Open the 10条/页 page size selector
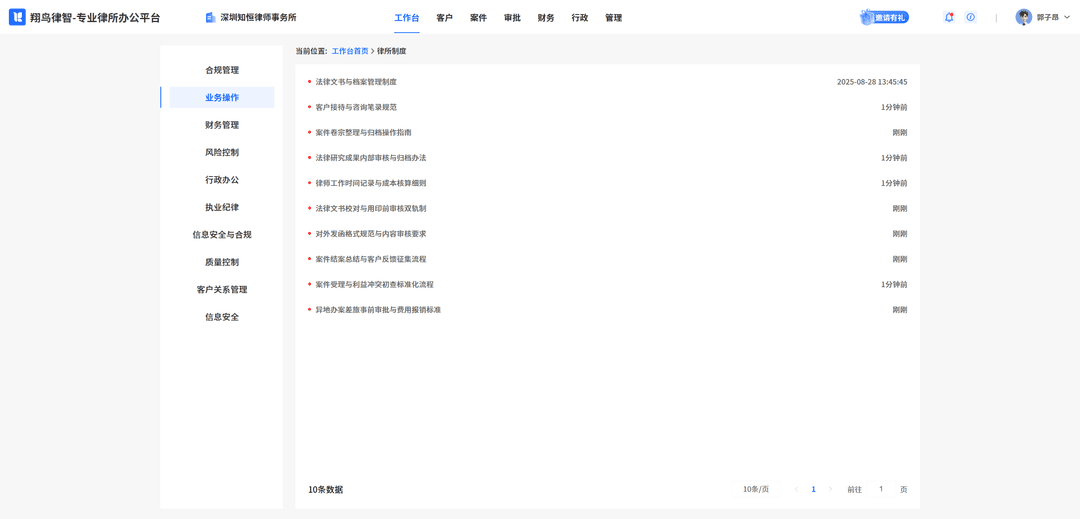The image size is (1080, 519). [756, 489]
